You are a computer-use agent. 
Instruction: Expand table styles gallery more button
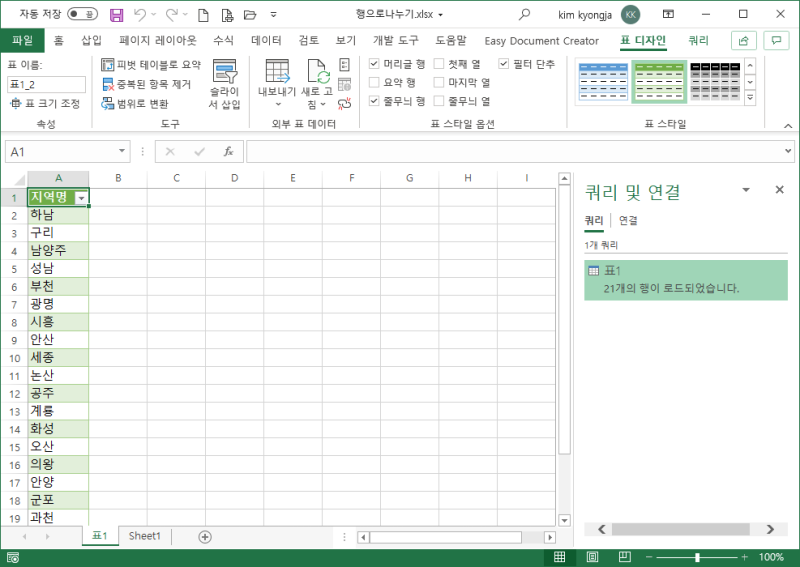[x=750, y=97]
